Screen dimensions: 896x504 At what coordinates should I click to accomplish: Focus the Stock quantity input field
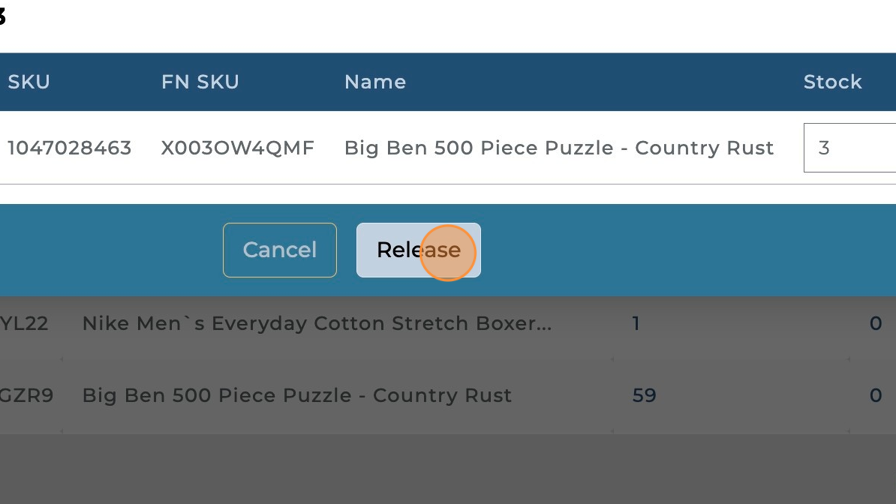[852, 148]
